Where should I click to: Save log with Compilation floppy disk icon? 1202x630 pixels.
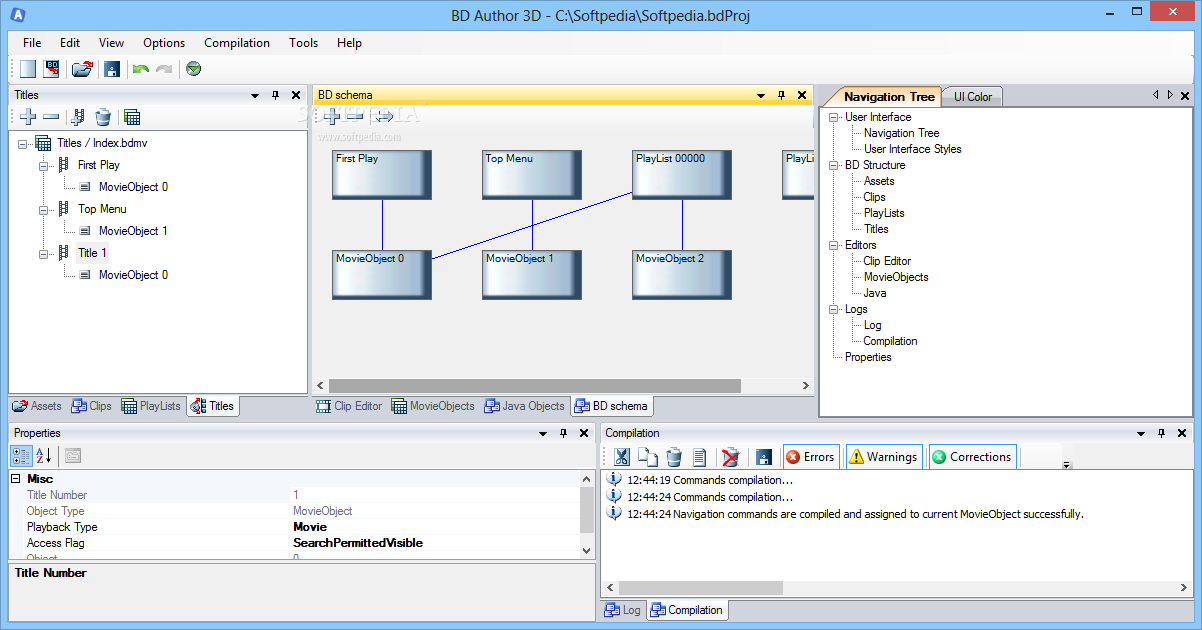pyautogui.click(x=764, y=457)
